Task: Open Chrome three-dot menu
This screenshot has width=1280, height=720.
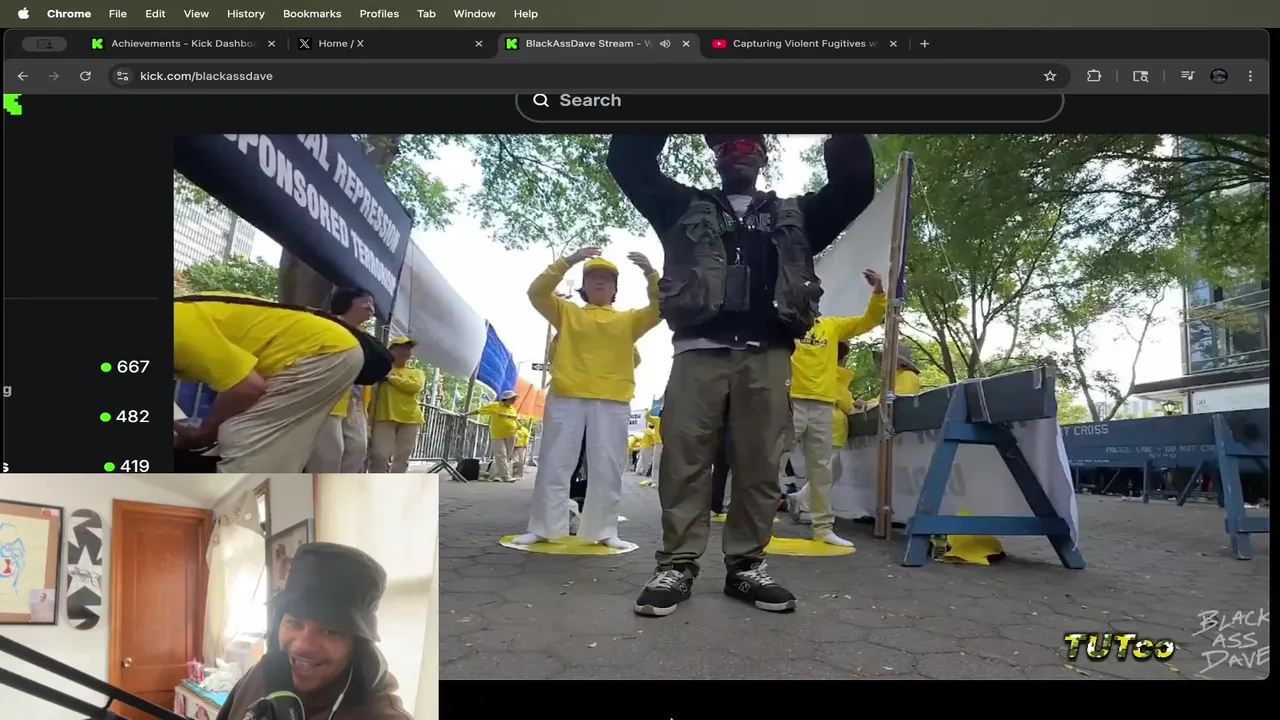Action: point(1250,76)
